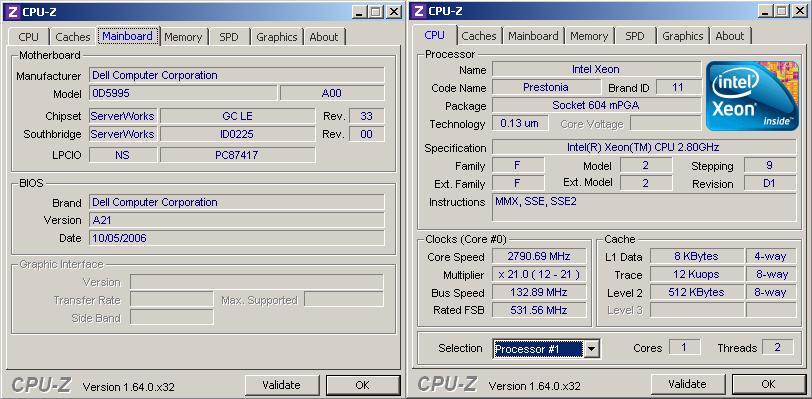The width and height of the screenshot is (812, 399).
Task: Click Threads count value 2
Action: (x=778, y=347)
